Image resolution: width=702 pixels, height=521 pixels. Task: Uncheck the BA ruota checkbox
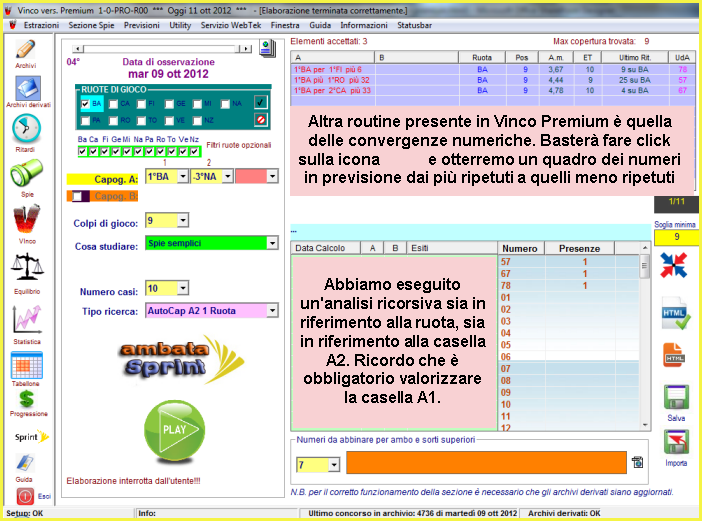pyautogui.click(x=85, y=104)
